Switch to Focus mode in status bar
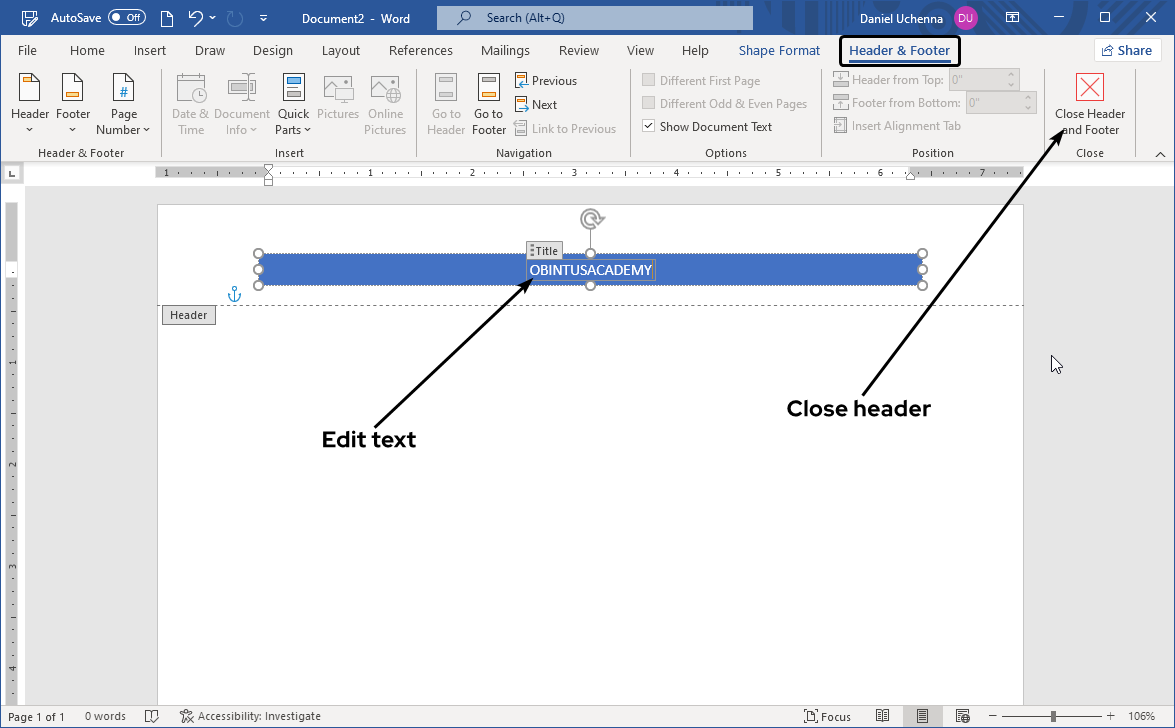The width and height of the screenshot is (1175, 728). [827, 716]
